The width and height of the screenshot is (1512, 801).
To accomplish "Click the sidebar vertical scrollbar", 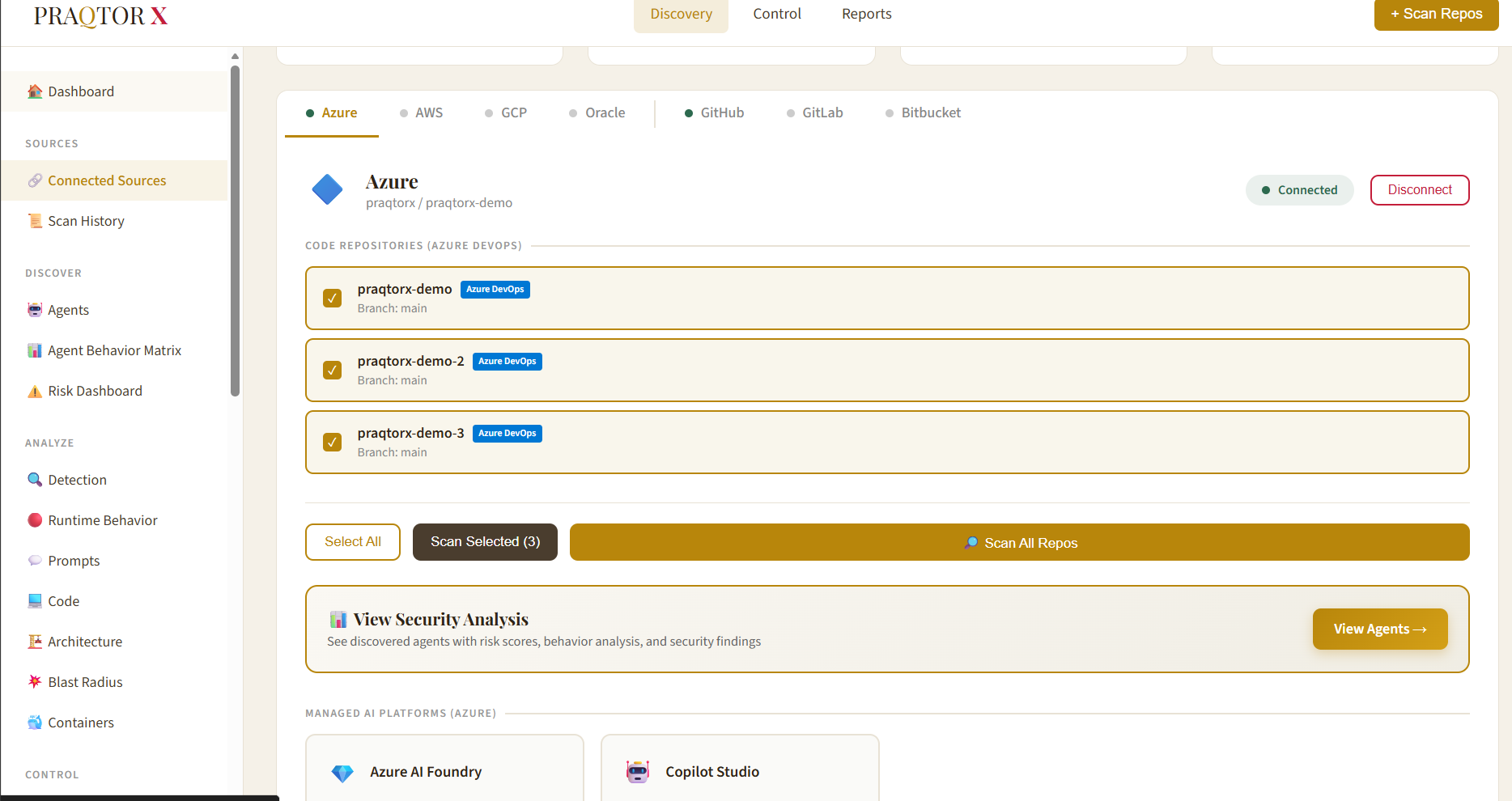I will 235,231.
